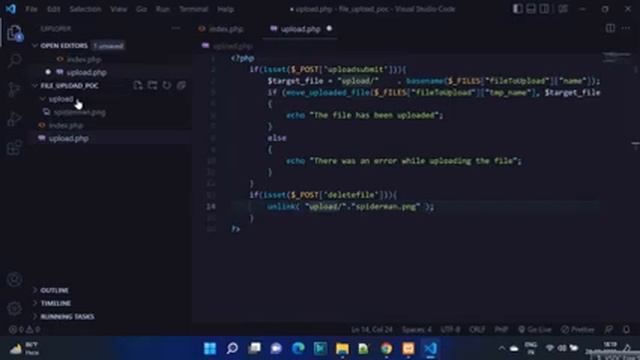Open File Explorer from the taskbar
The image size is (640, 360).
pos(342,348)
